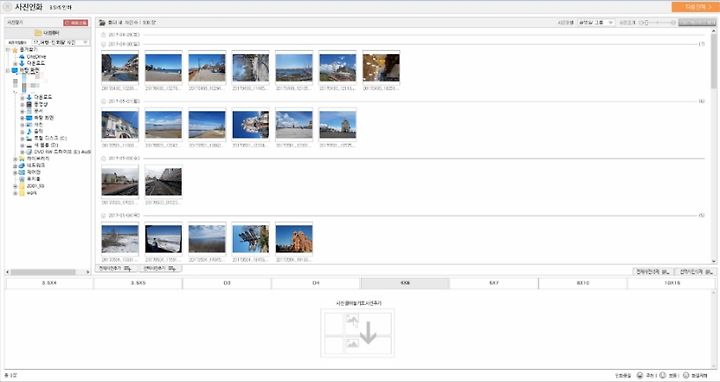
Task: Click the gray button beside the thumbnail size slider
Action: click(697, 22)
